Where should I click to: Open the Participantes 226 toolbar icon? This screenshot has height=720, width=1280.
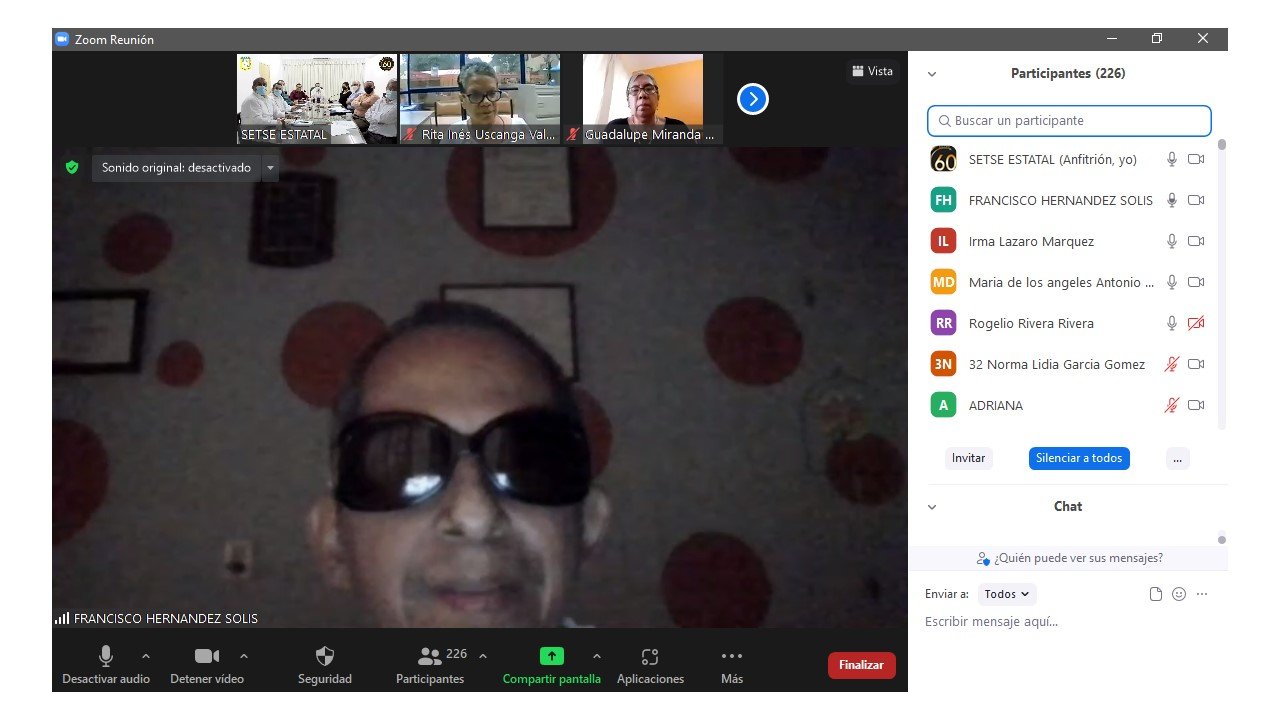tap(430, 656)
